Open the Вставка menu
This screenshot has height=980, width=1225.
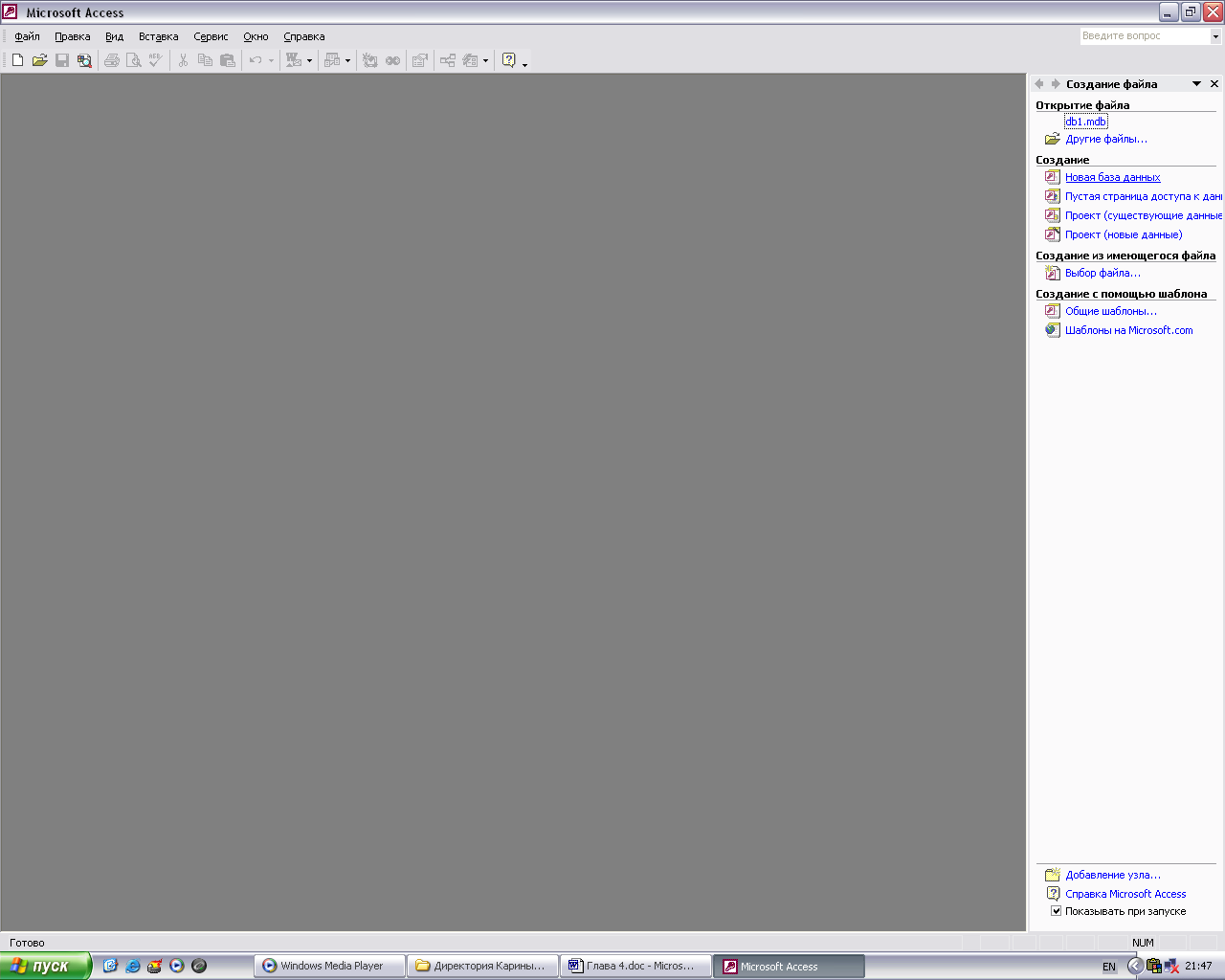coord(159,36)
